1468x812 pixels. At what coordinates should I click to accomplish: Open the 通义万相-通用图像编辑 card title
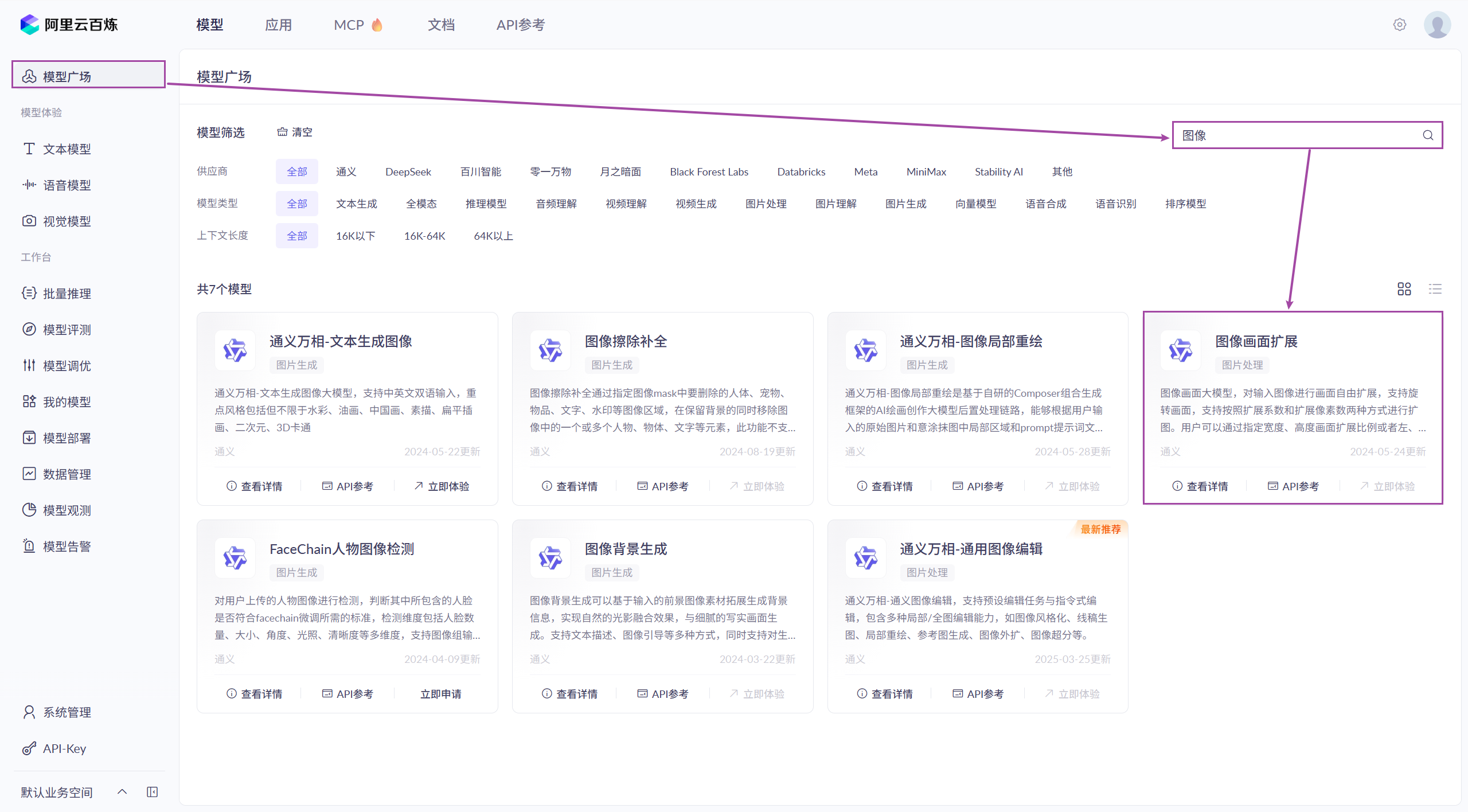point(971,549)
